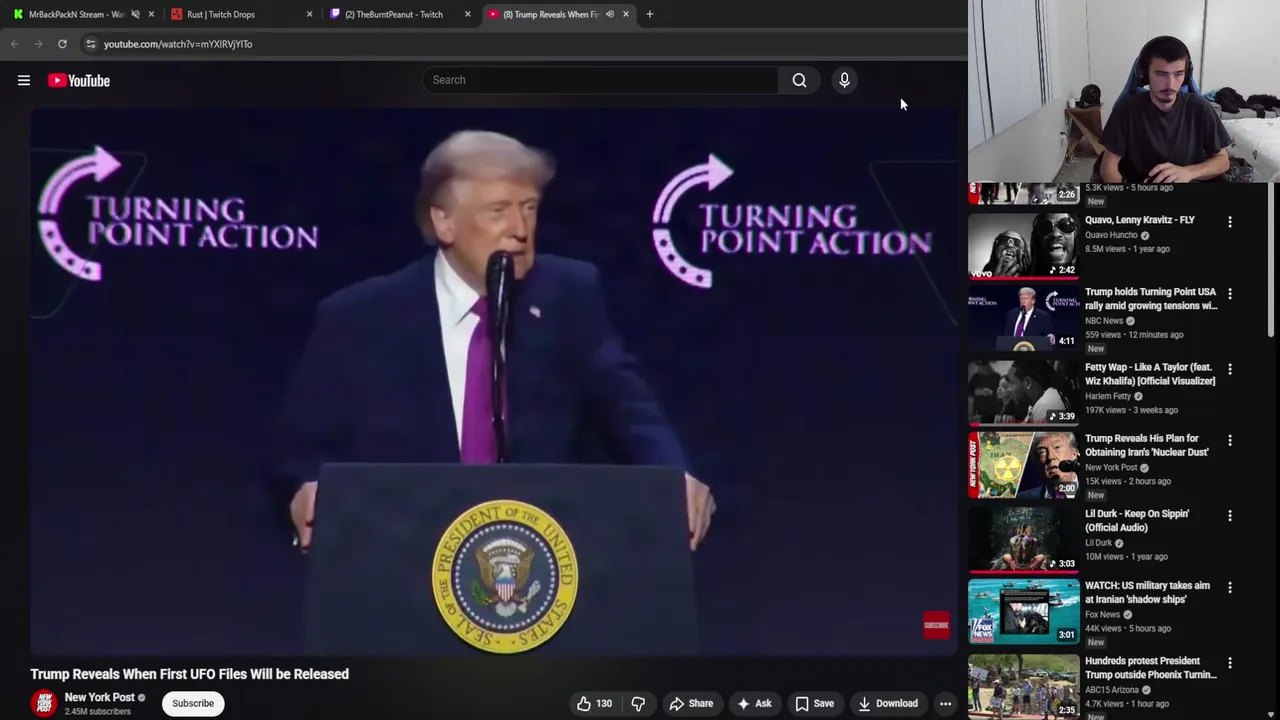
Task: Open Lil Durk Keep On Sippin' thumbnail
Action: tap(1023, 538)
